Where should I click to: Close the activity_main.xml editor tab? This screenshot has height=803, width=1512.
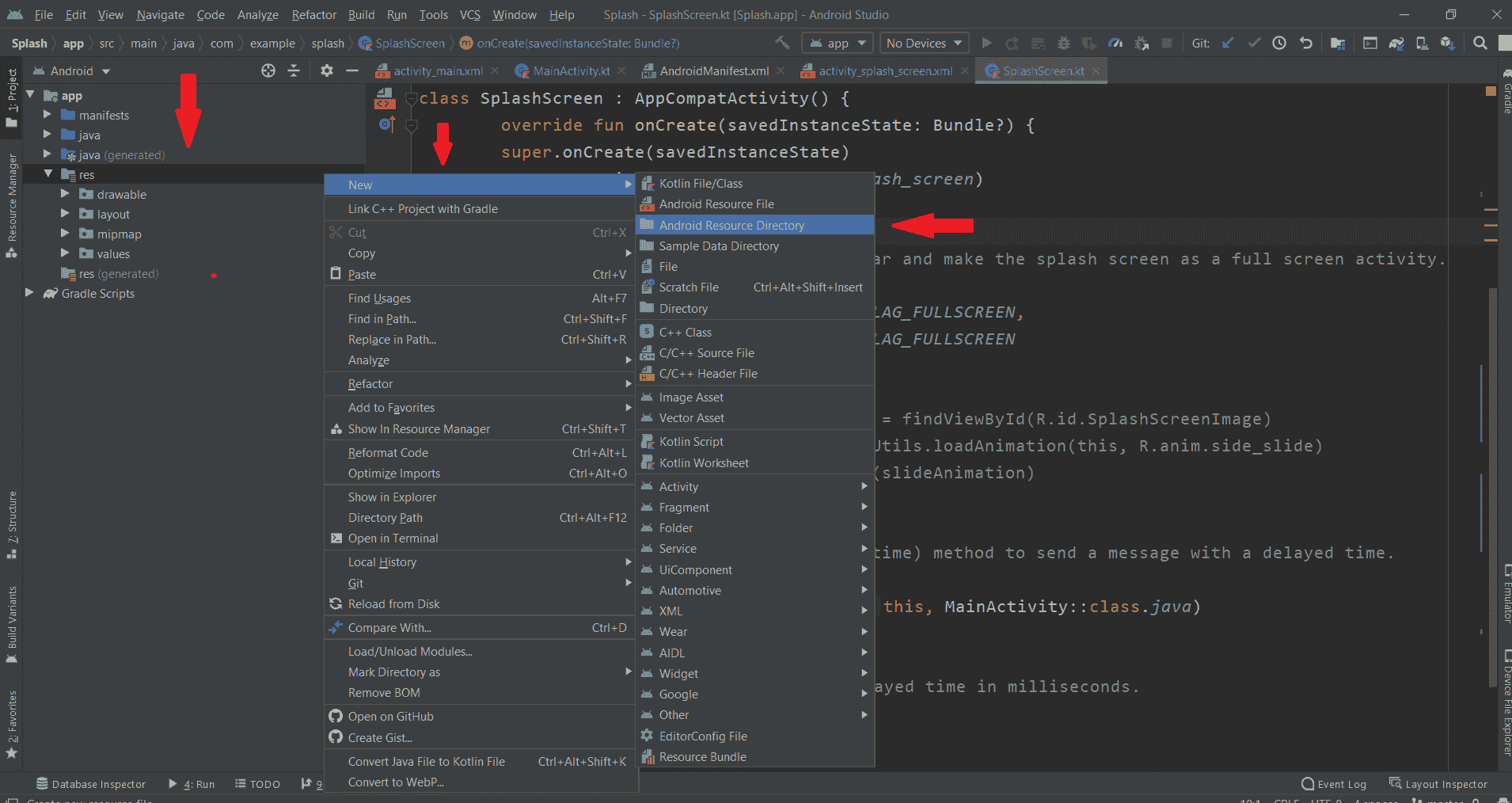point(495,71)
